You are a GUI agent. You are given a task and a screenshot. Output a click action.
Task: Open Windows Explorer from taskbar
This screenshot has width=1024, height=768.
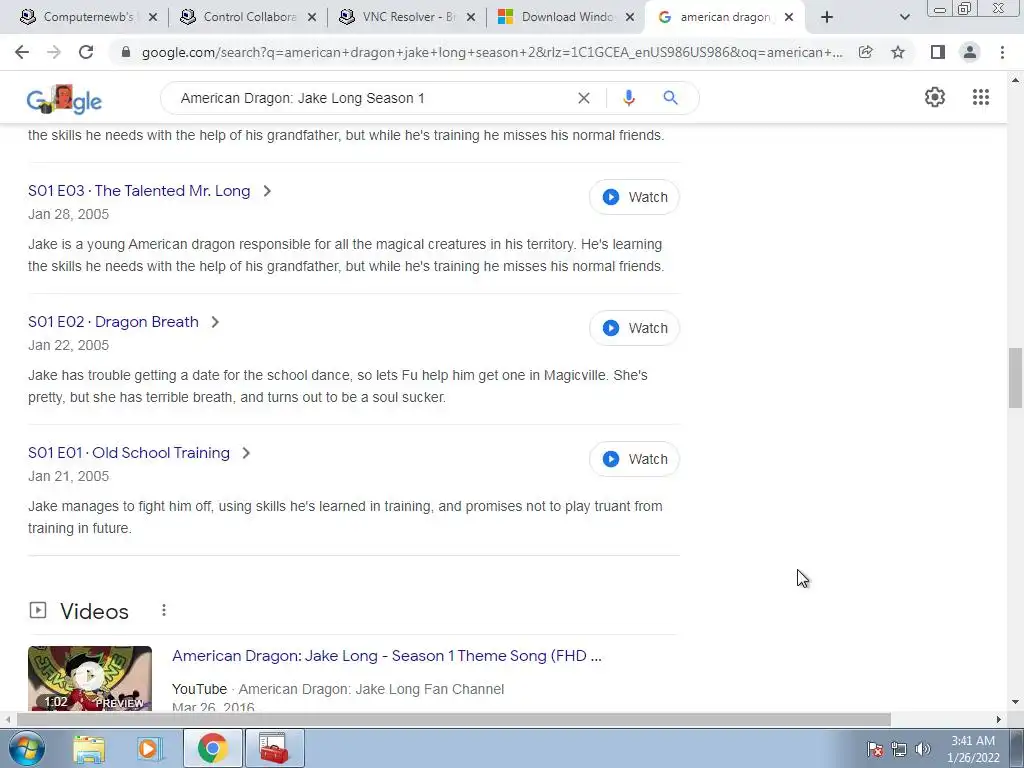point(89,748)
